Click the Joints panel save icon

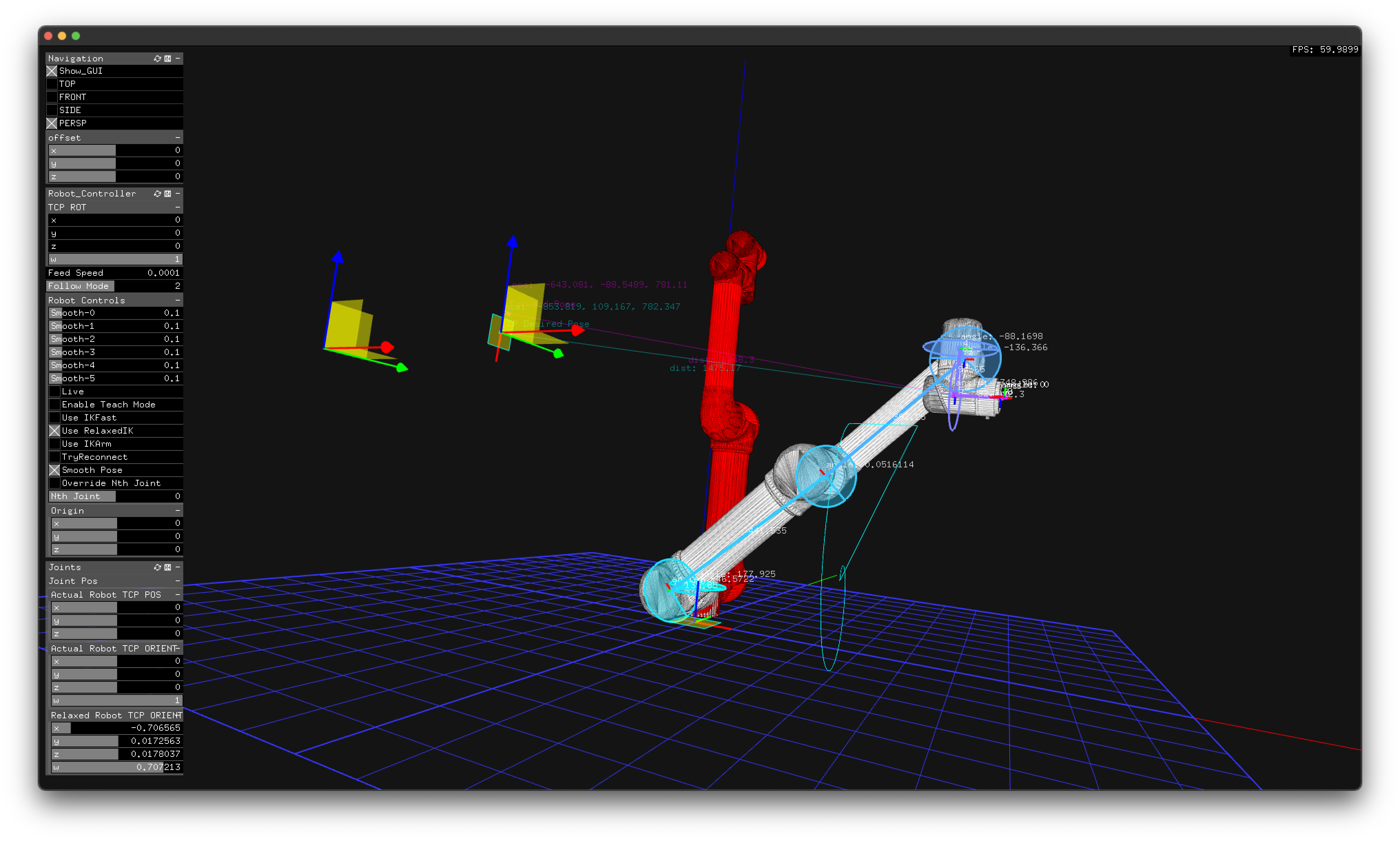click(168, 567)
